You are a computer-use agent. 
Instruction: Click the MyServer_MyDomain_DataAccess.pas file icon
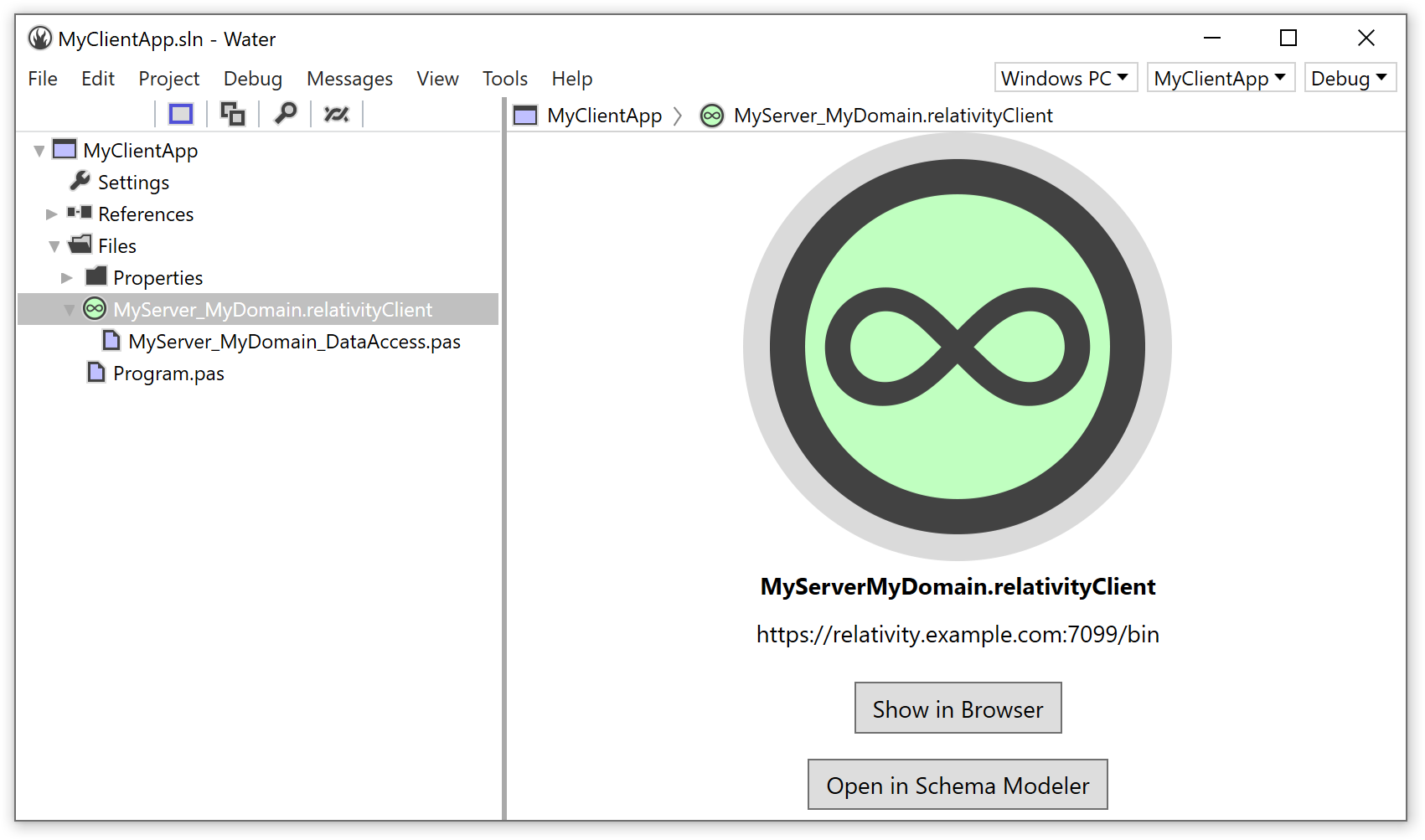coord(111,340)
